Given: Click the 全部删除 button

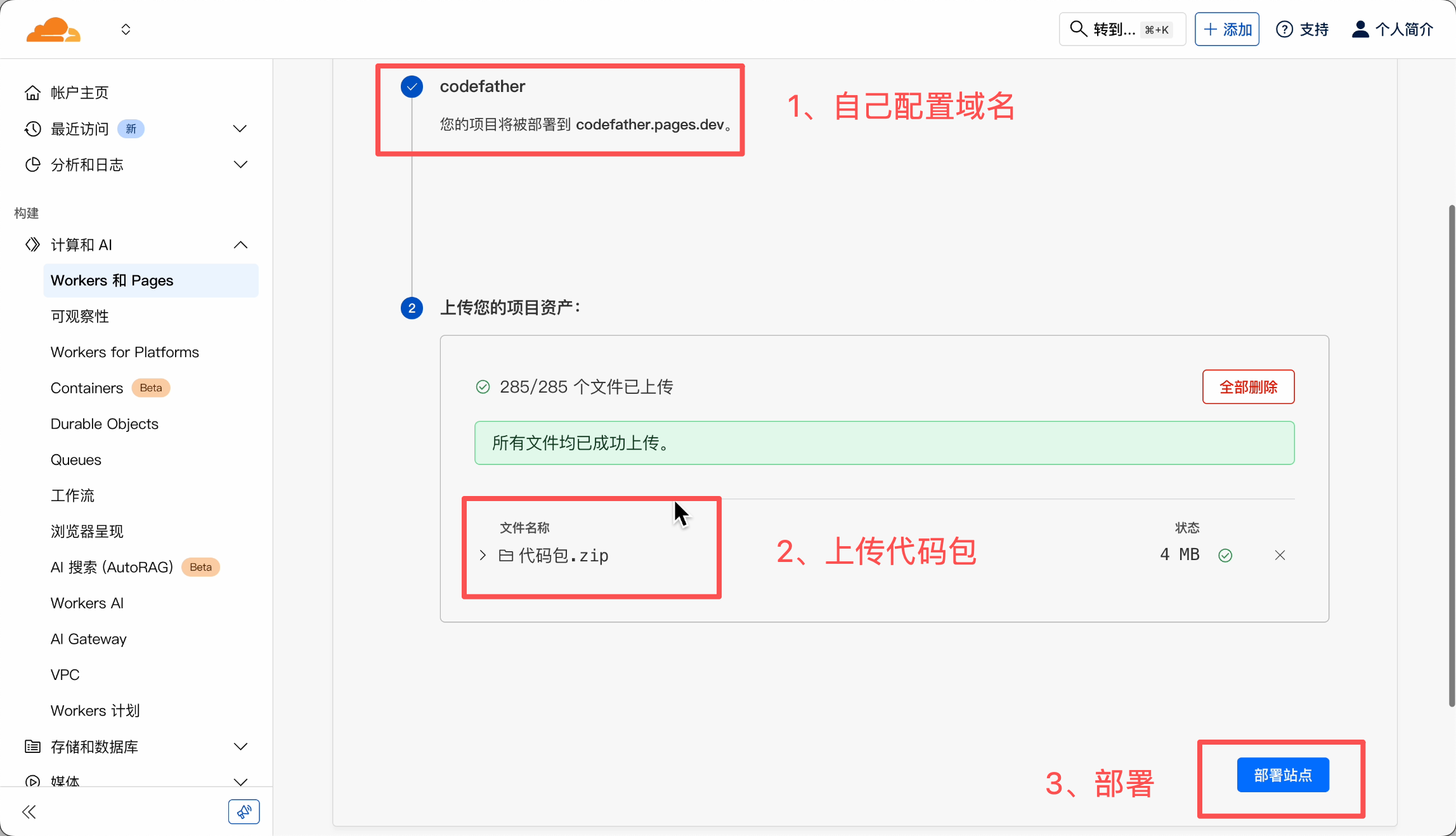Looking at the screenshot, I should (1247, 387).
